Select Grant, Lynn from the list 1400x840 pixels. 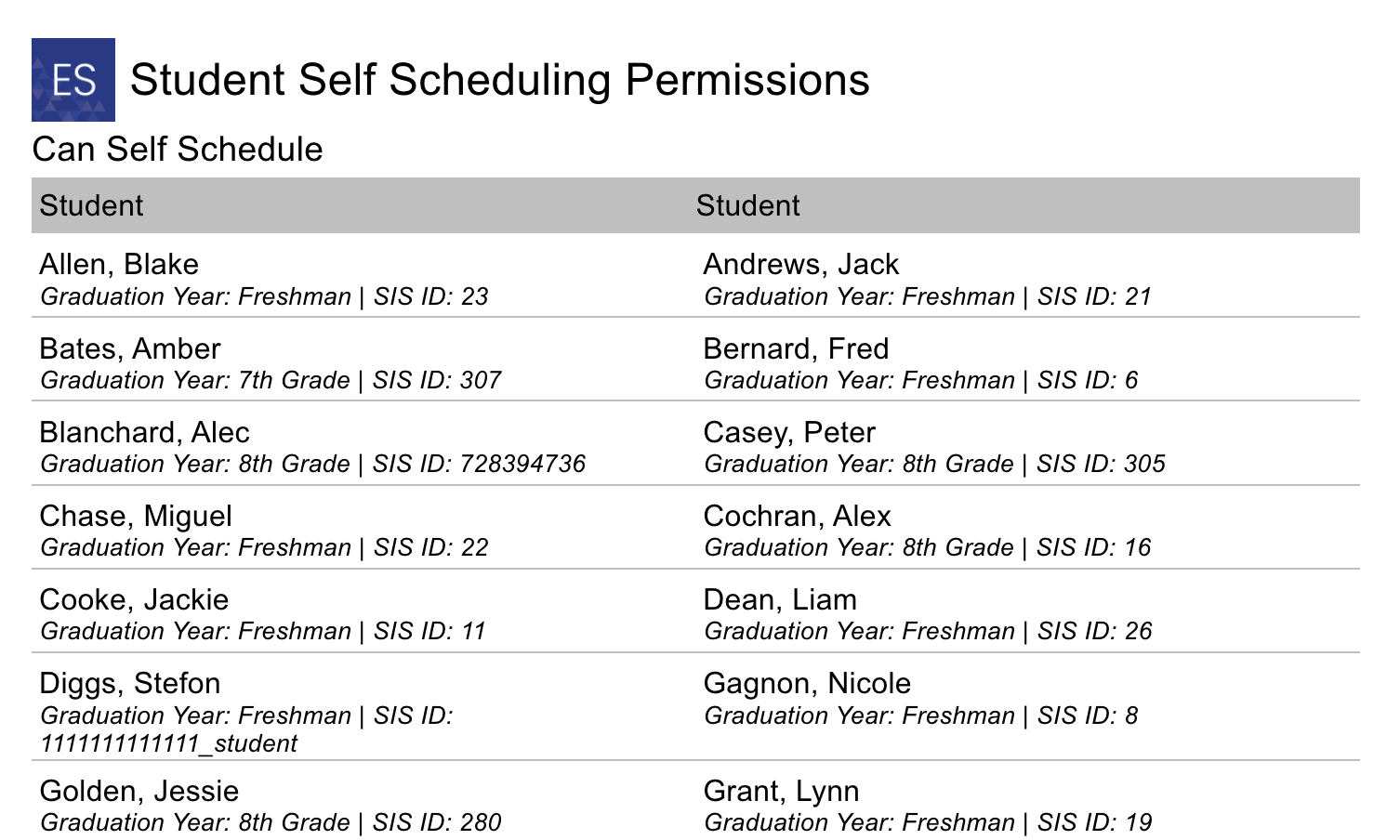[782, 791]
